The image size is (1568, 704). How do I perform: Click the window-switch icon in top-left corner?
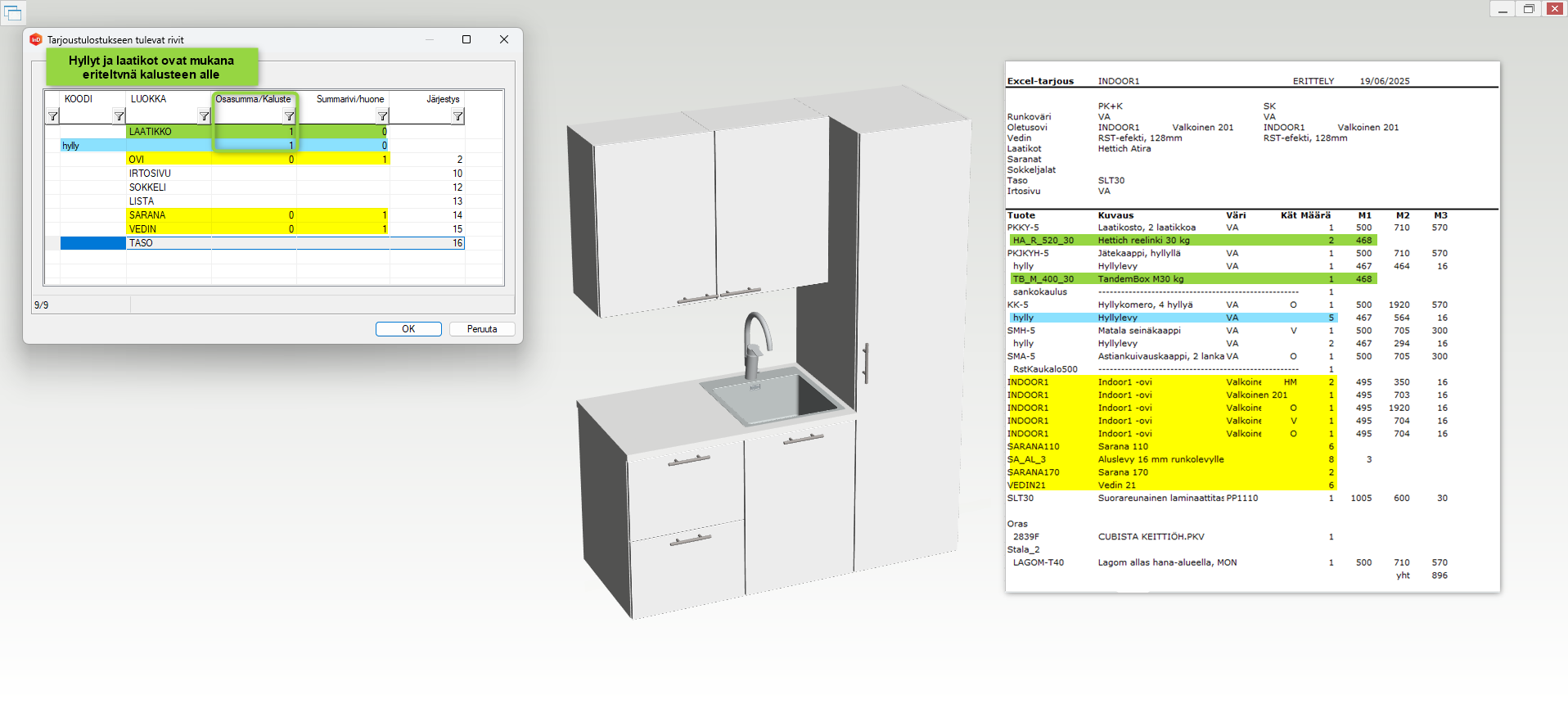click(13, 12)
